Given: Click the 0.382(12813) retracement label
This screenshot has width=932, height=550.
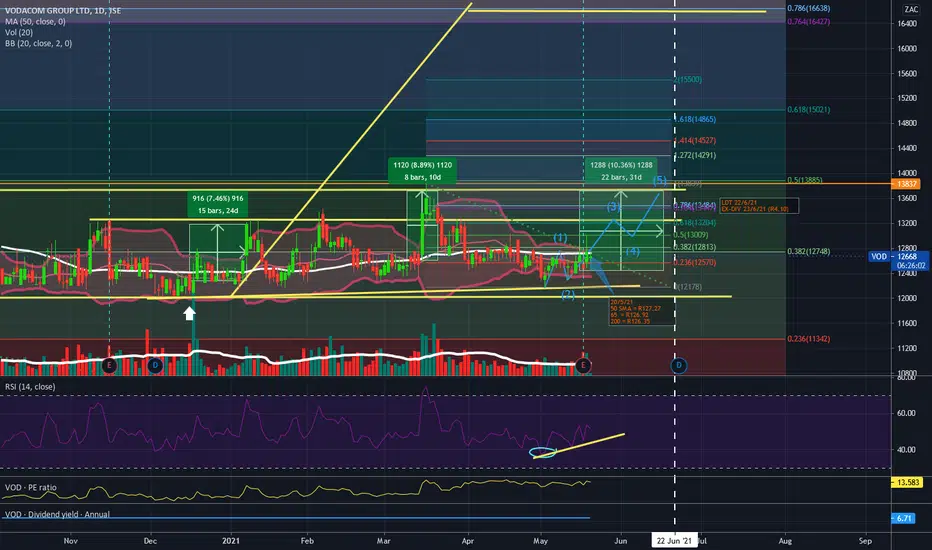Looking at the screenshot, I should [x=695, y=247].
